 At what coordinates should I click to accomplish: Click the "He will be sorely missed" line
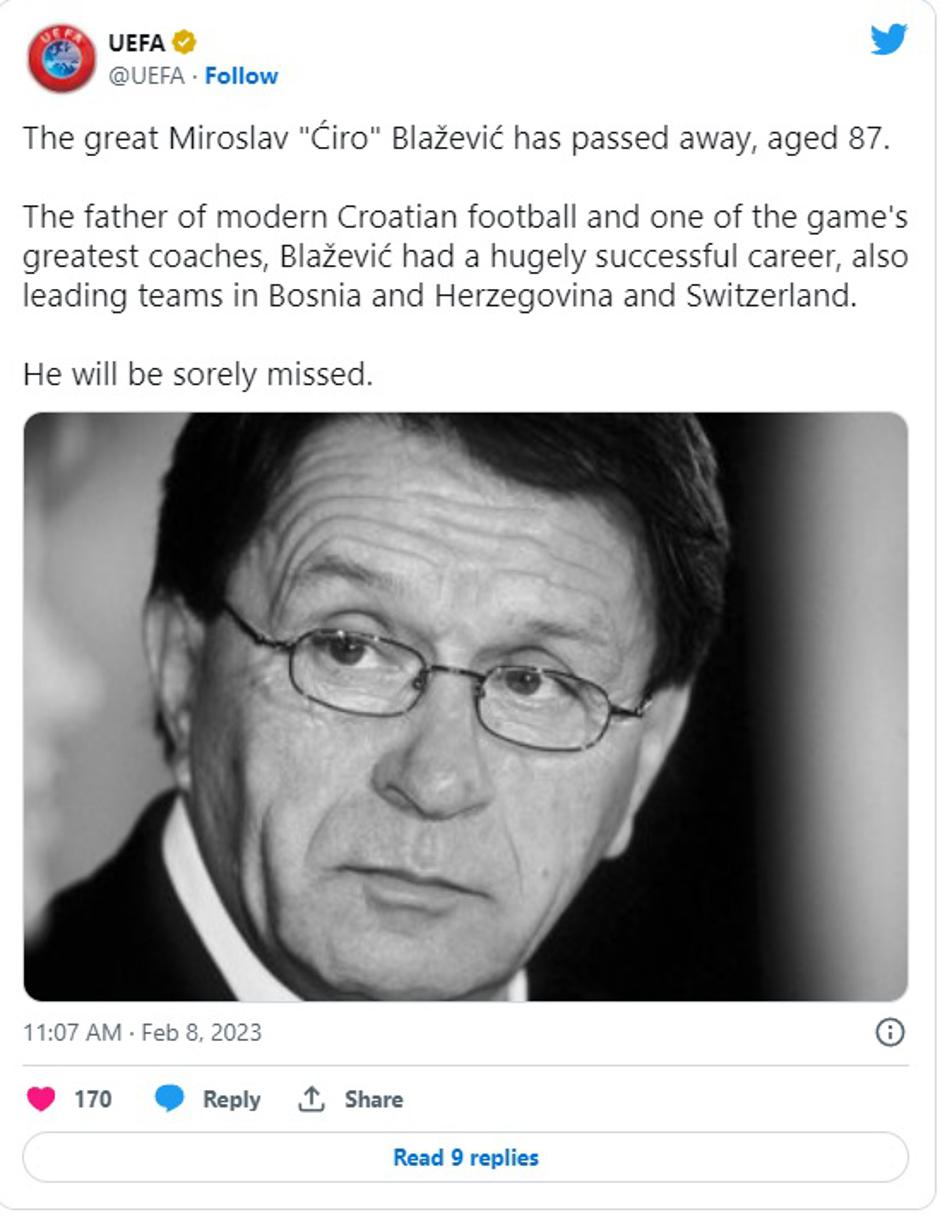197,375
